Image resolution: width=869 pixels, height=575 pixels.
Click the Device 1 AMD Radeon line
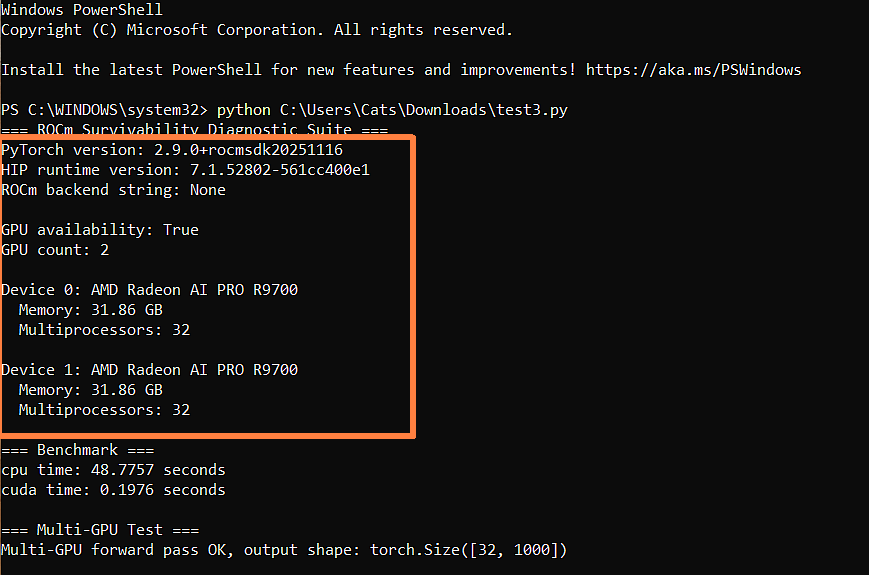point(149,370)
